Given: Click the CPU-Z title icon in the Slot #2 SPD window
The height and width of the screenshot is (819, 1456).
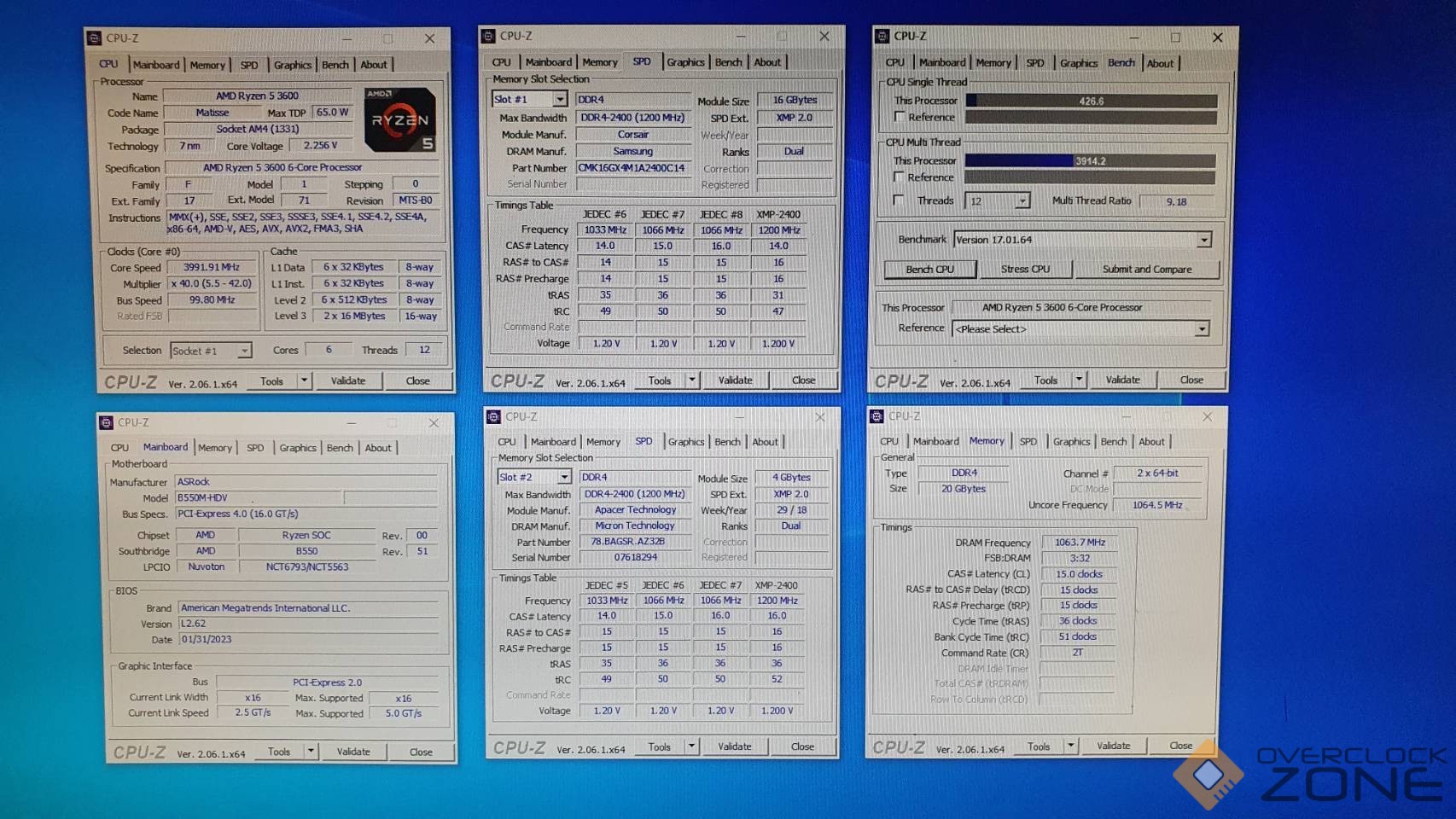Looking at the screenshot, I should [494, 416].
